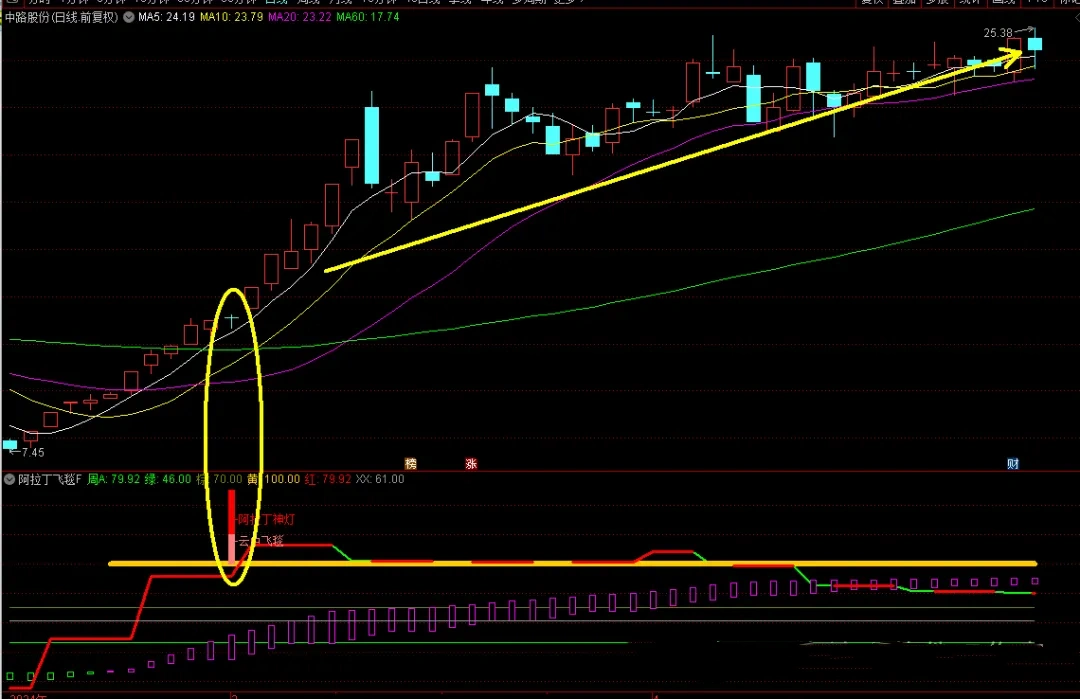Select the MA5: 24.19 moving average label
This screenshot has height=699, width=1080.
point(167,17)
